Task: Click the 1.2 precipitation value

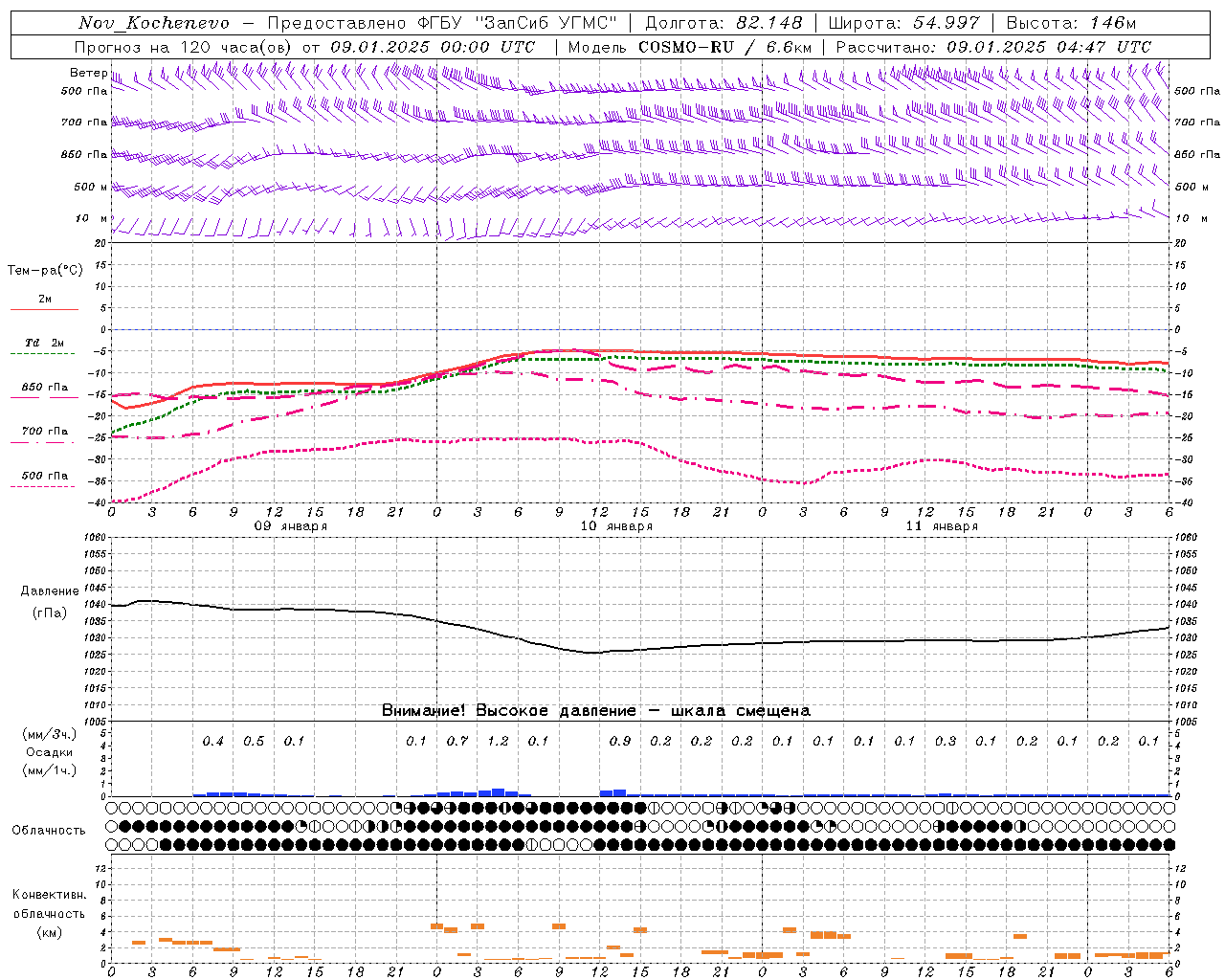Action: [498, 742]
